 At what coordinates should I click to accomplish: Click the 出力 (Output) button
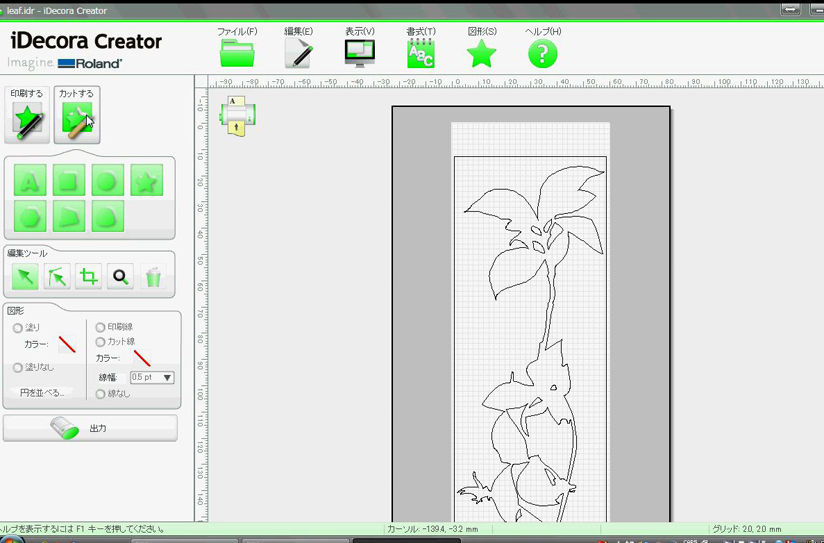point(90,428)
